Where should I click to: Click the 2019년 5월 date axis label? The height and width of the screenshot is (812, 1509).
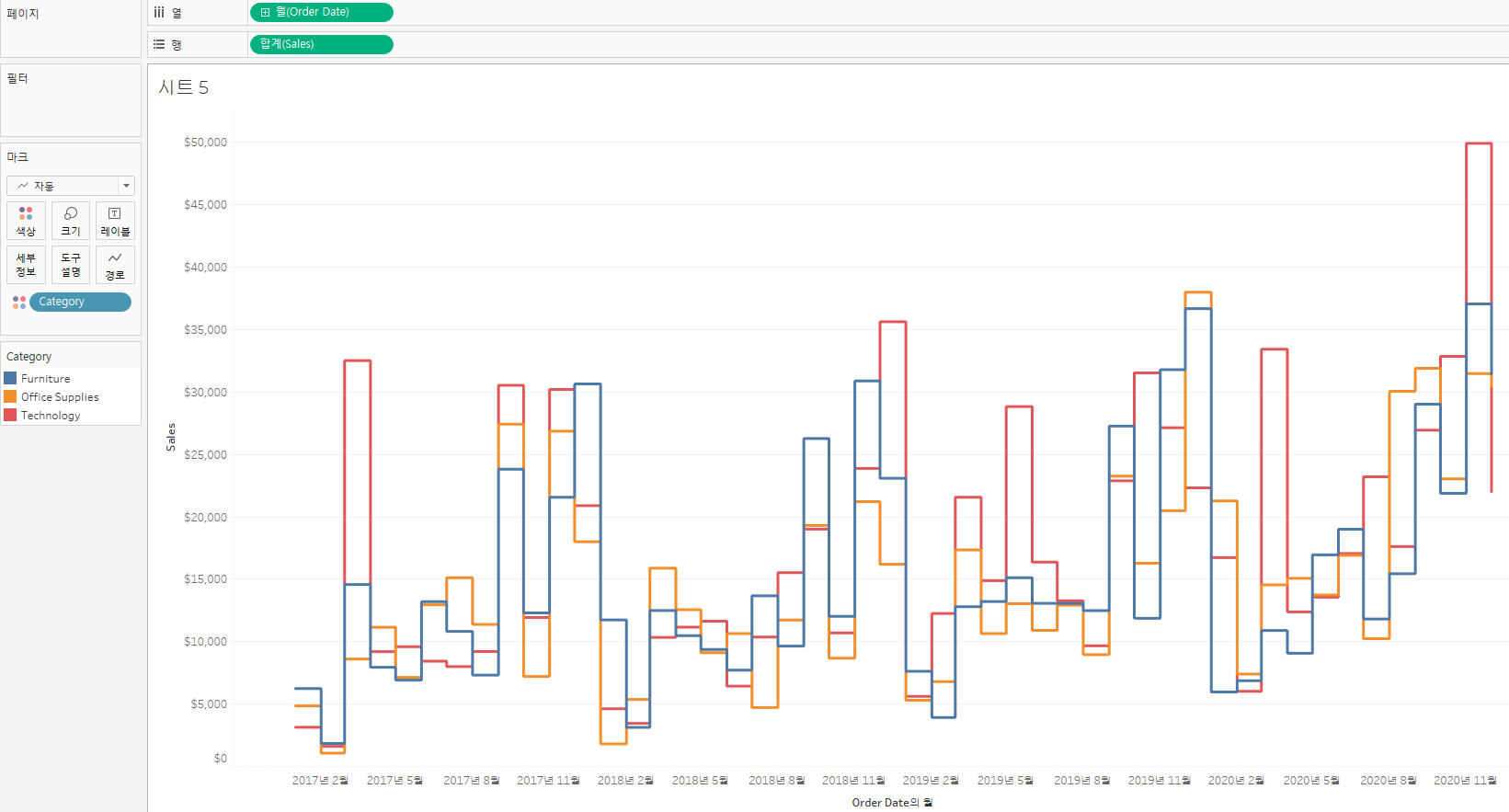click(1005, 781)
